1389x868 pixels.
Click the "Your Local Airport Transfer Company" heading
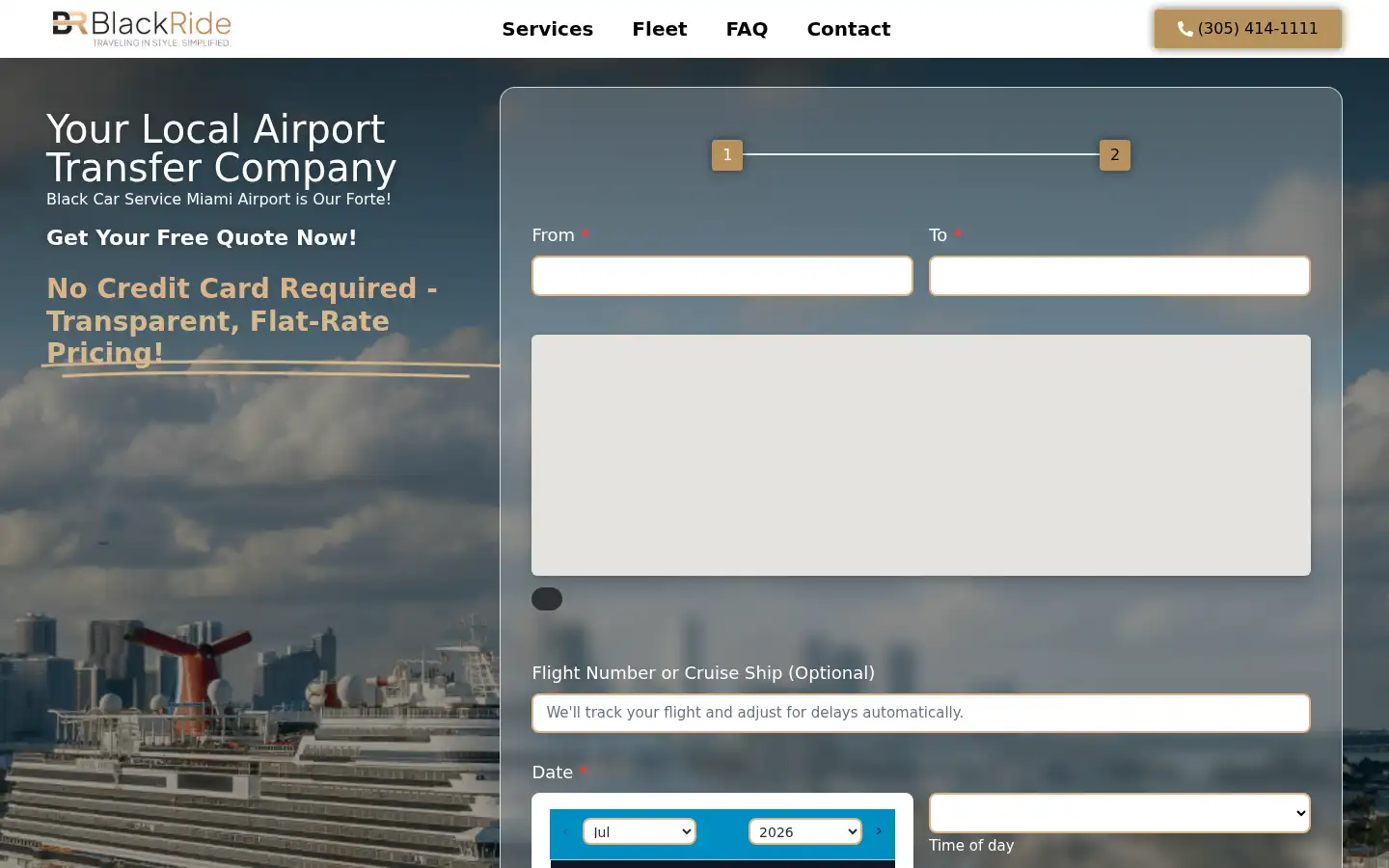pos(222,149)
